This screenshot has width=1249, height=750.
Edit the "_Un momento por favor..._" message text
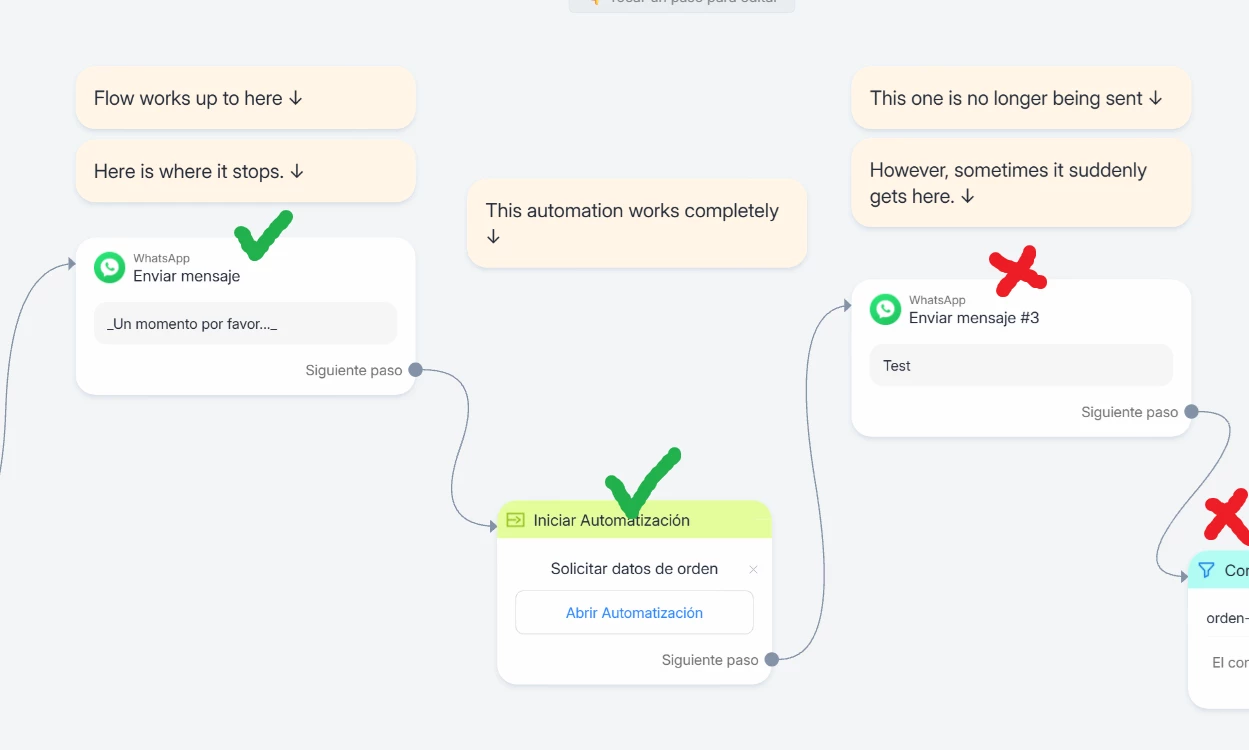(x=245, y=324)
